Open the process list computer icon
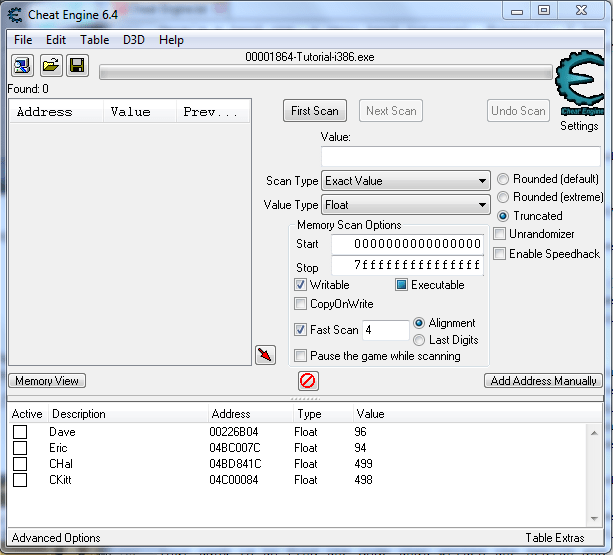 click(22, 65)
